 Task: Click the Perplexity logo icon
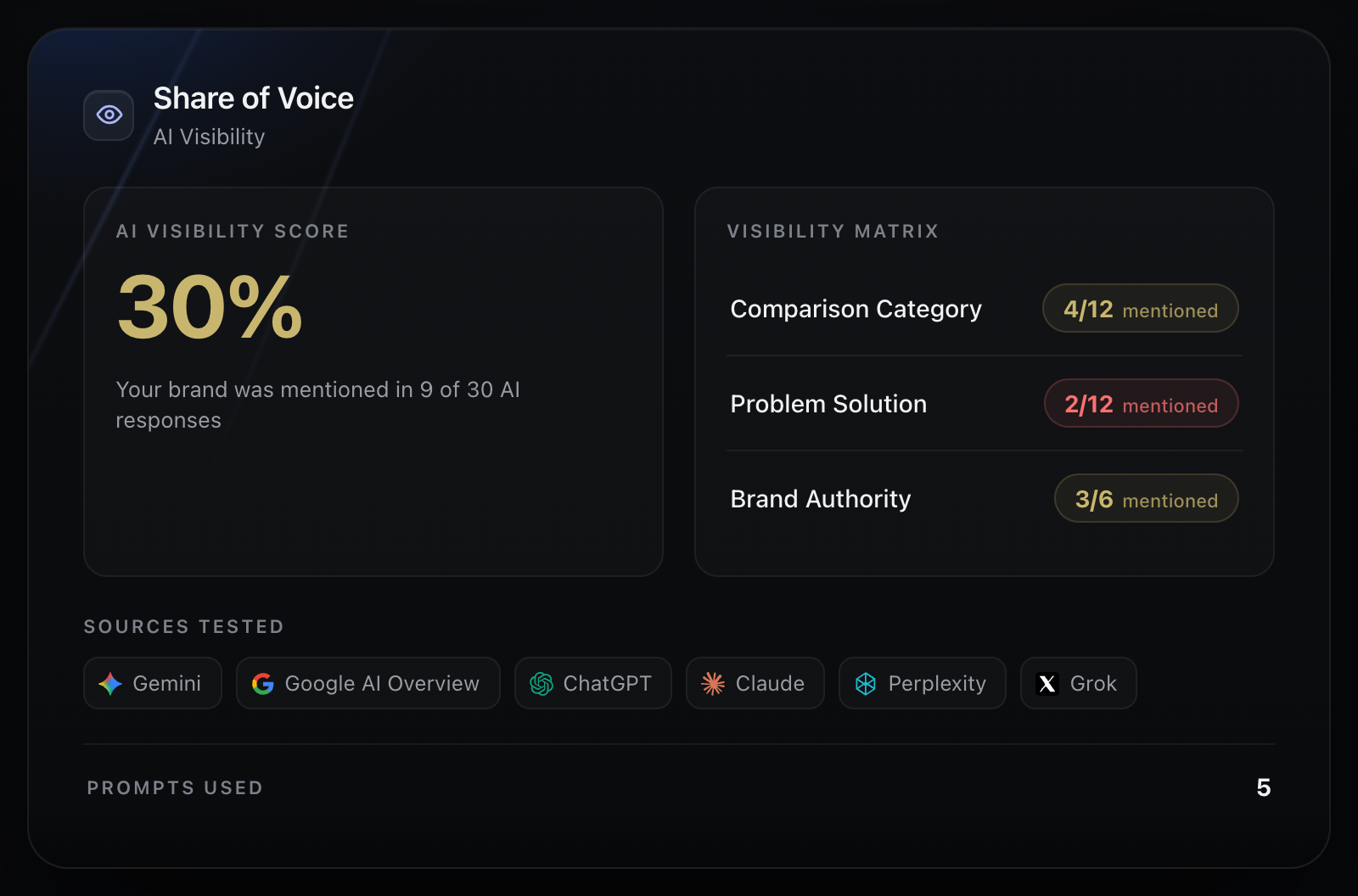click(866, 684)
